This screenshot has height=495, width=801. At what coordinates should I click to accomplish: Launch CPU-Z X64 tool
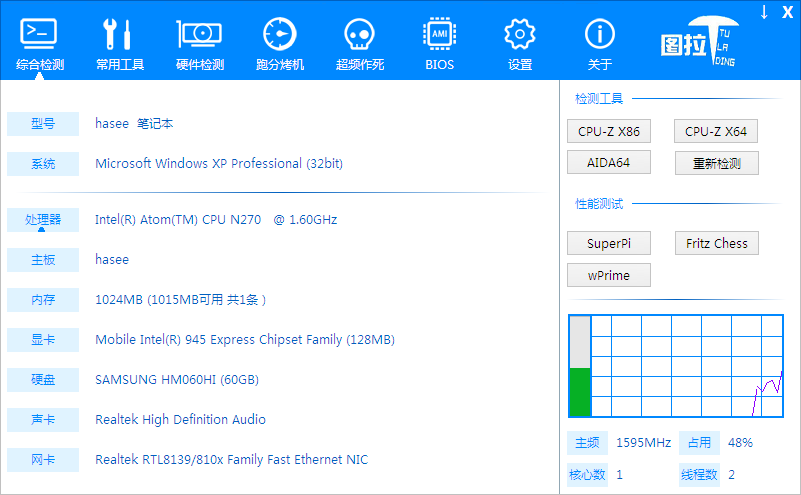pos(716,131)
